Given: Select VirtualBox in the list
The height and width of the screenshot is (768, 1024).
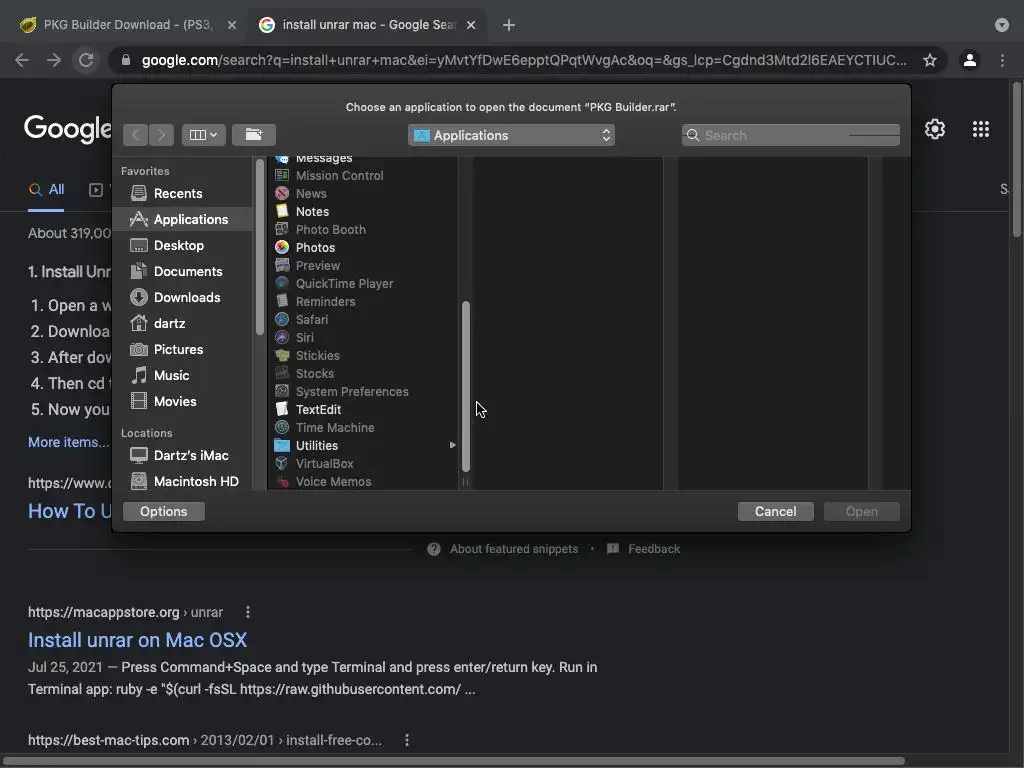Looking at the screenshot, I should tap(364, 464).
